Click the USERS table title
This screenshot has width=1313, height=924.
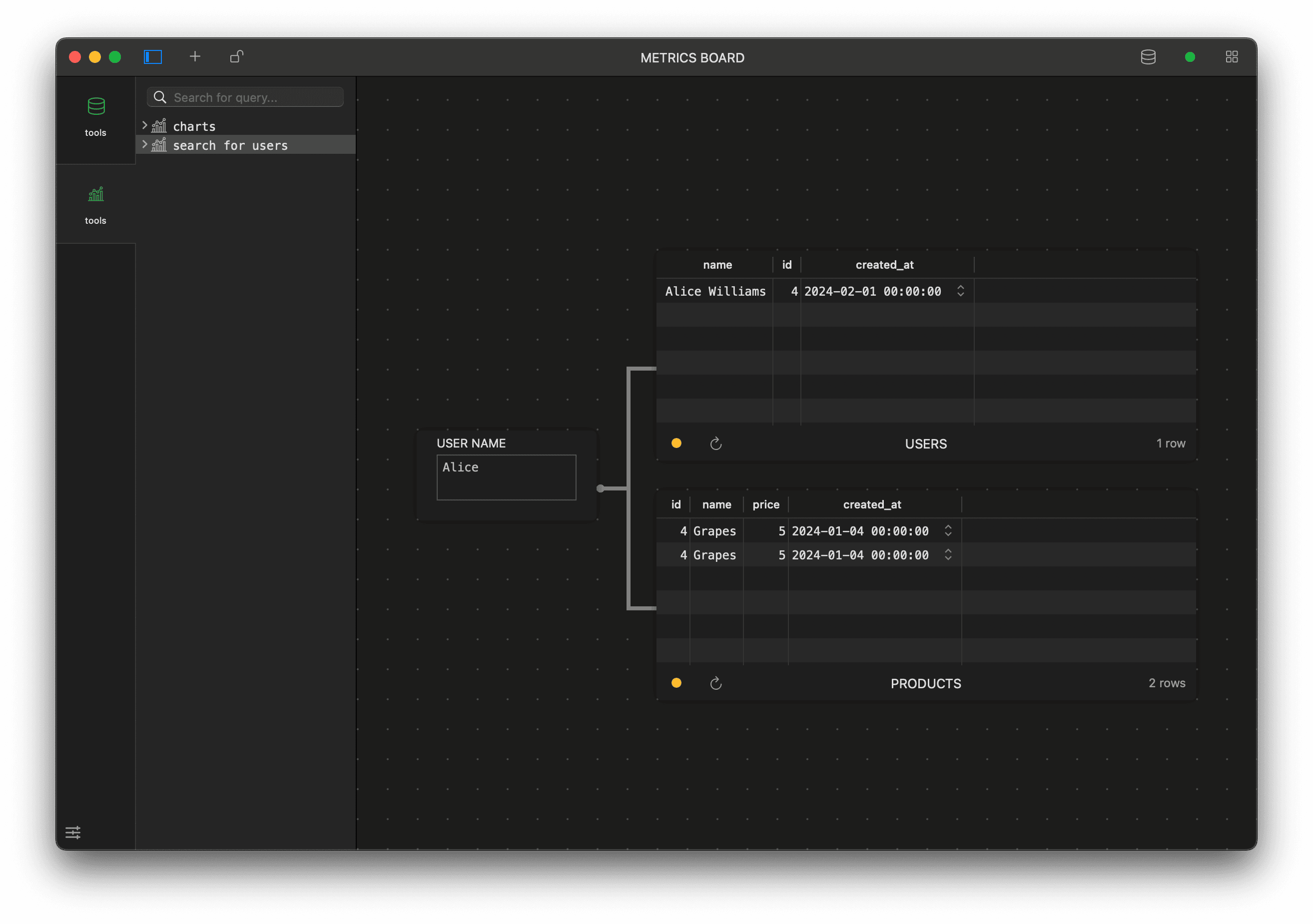(925, 444)
